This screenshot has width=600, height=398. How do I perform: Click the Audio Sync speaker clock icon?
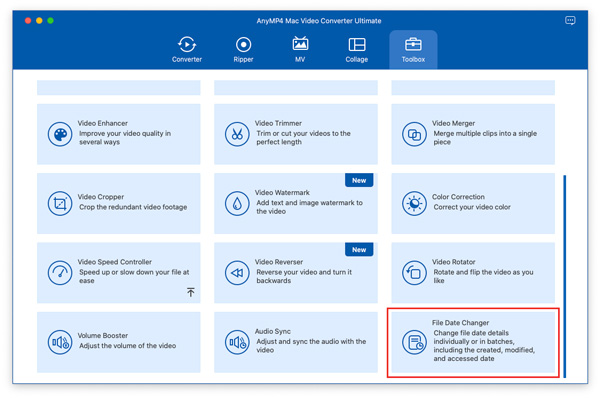pyautogui.click(x=237, y=342)
